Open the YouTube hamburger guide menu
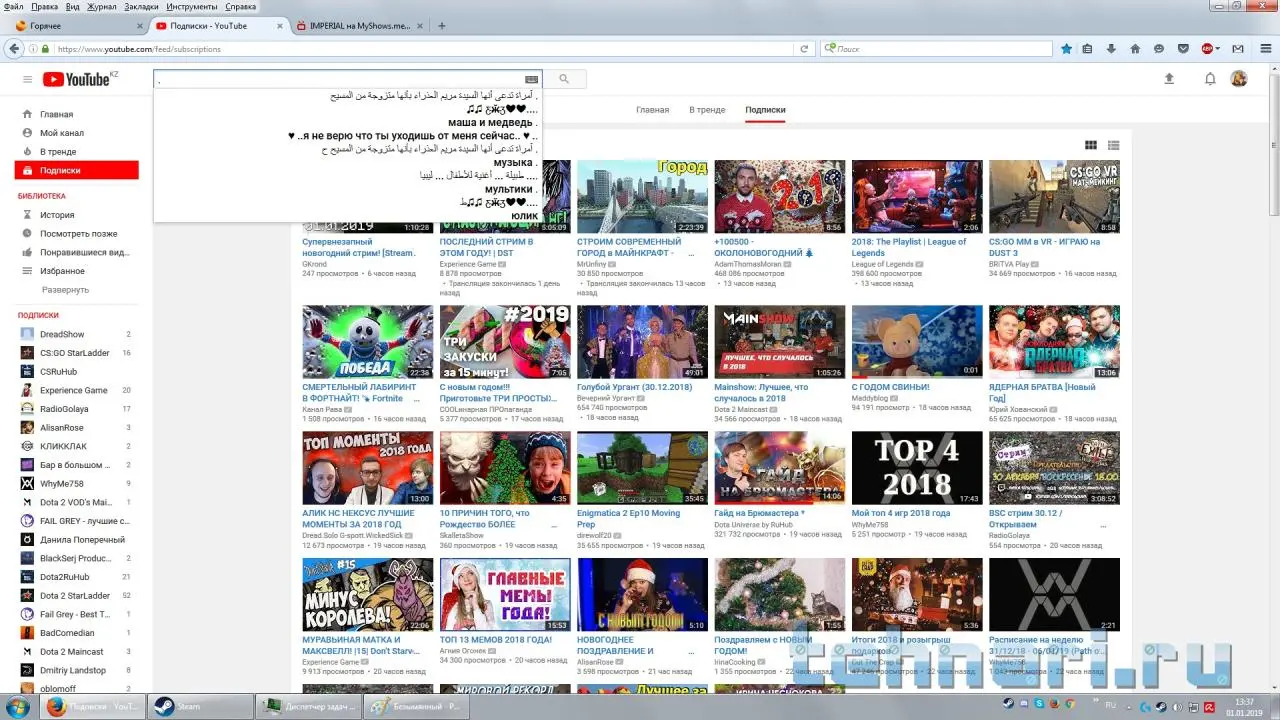The image size is (1280, 720). tap(27, 79)
